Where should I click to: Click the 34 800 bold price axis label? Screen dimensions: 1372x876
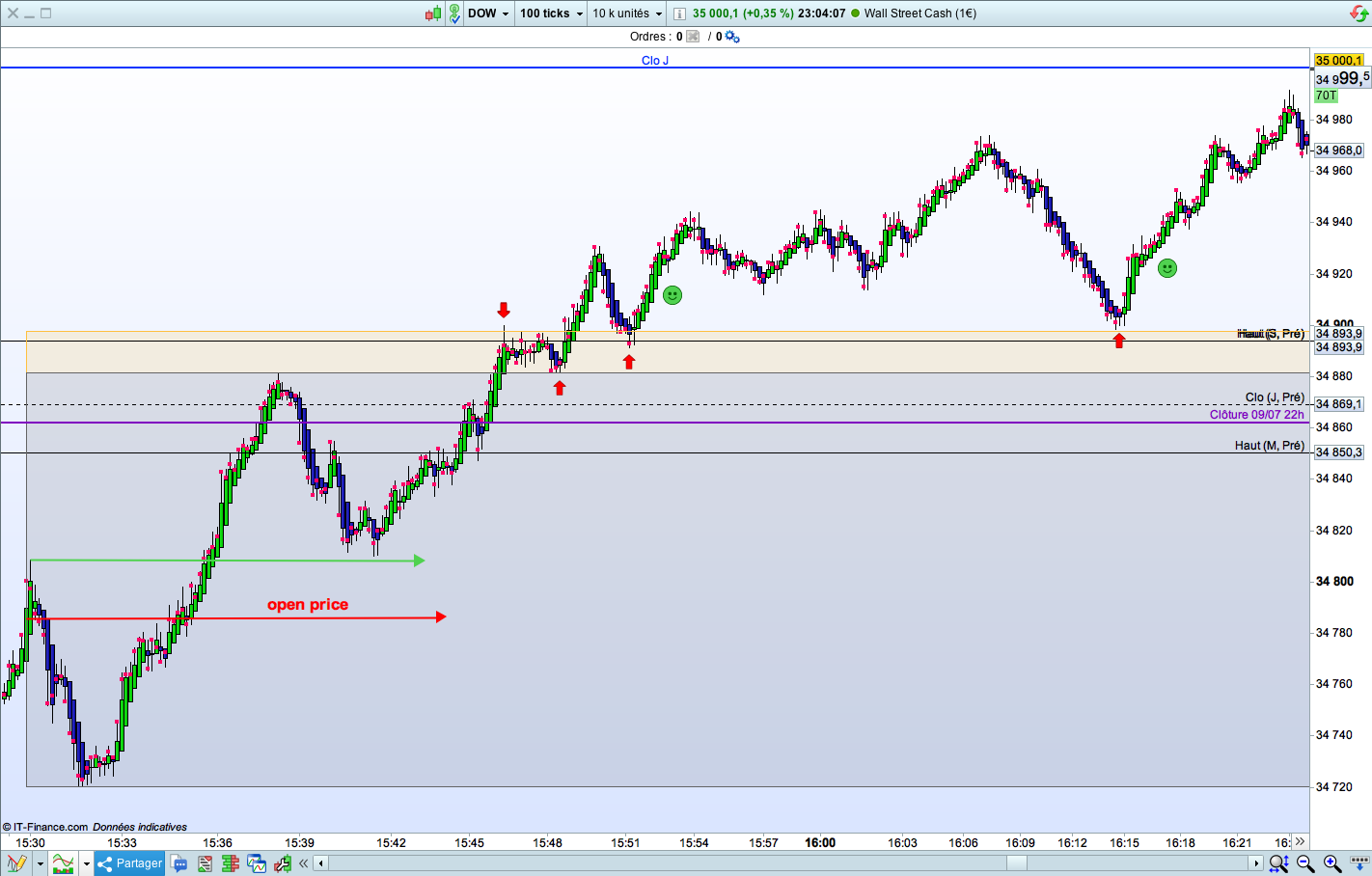click(x=1334, y=581)
